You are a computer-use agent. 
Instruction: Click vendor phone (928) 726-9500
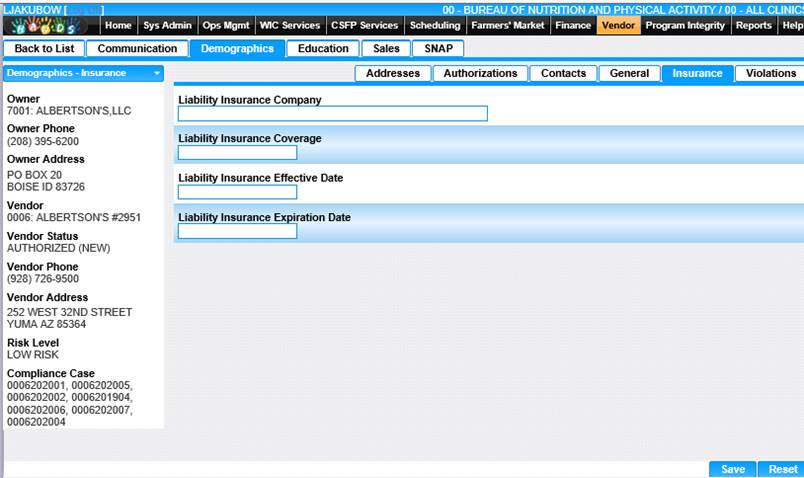(43, 279)
